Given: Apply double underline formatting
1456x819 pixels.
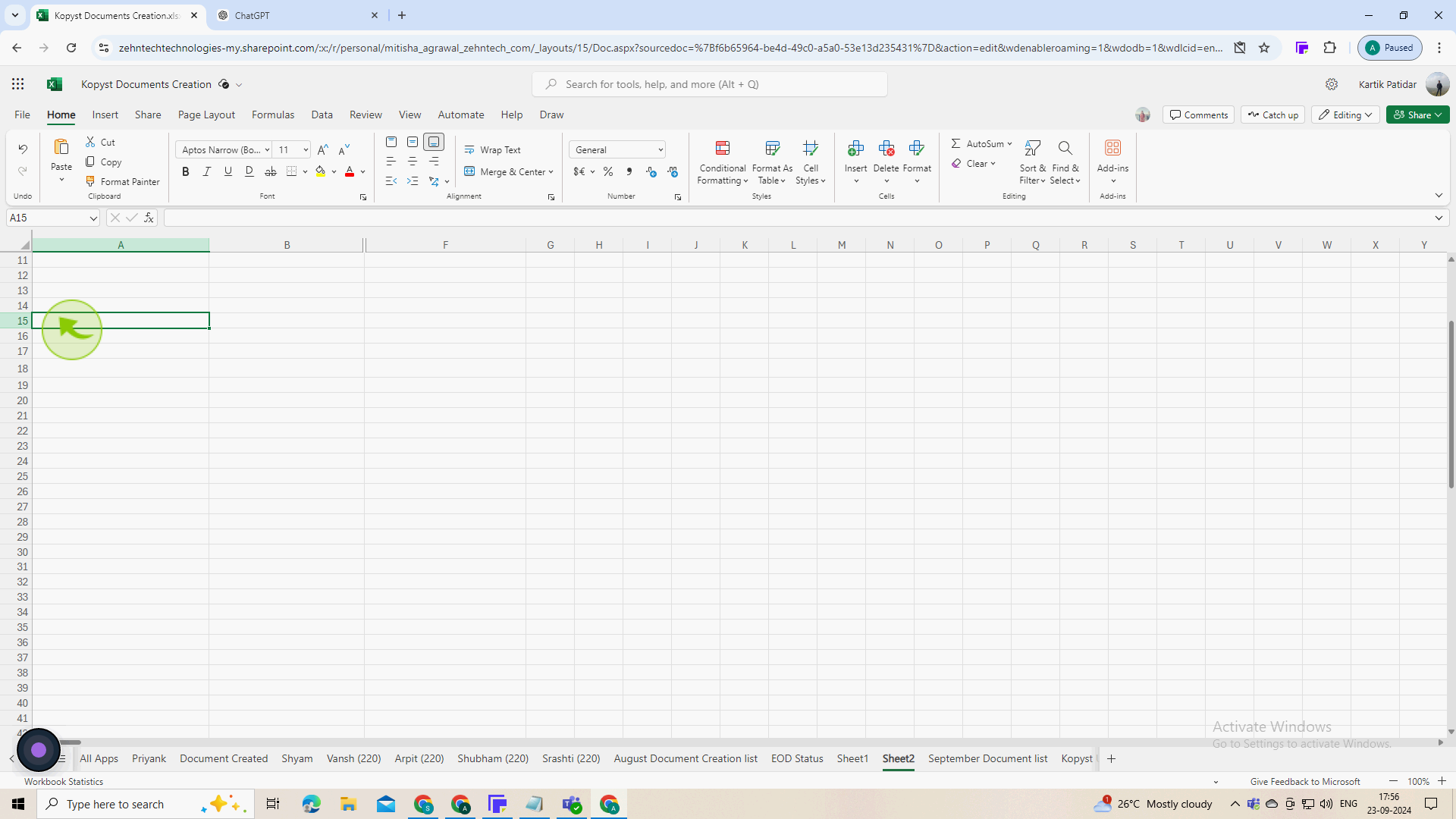Looking at the screenshot, I should [x=249, y=172].
